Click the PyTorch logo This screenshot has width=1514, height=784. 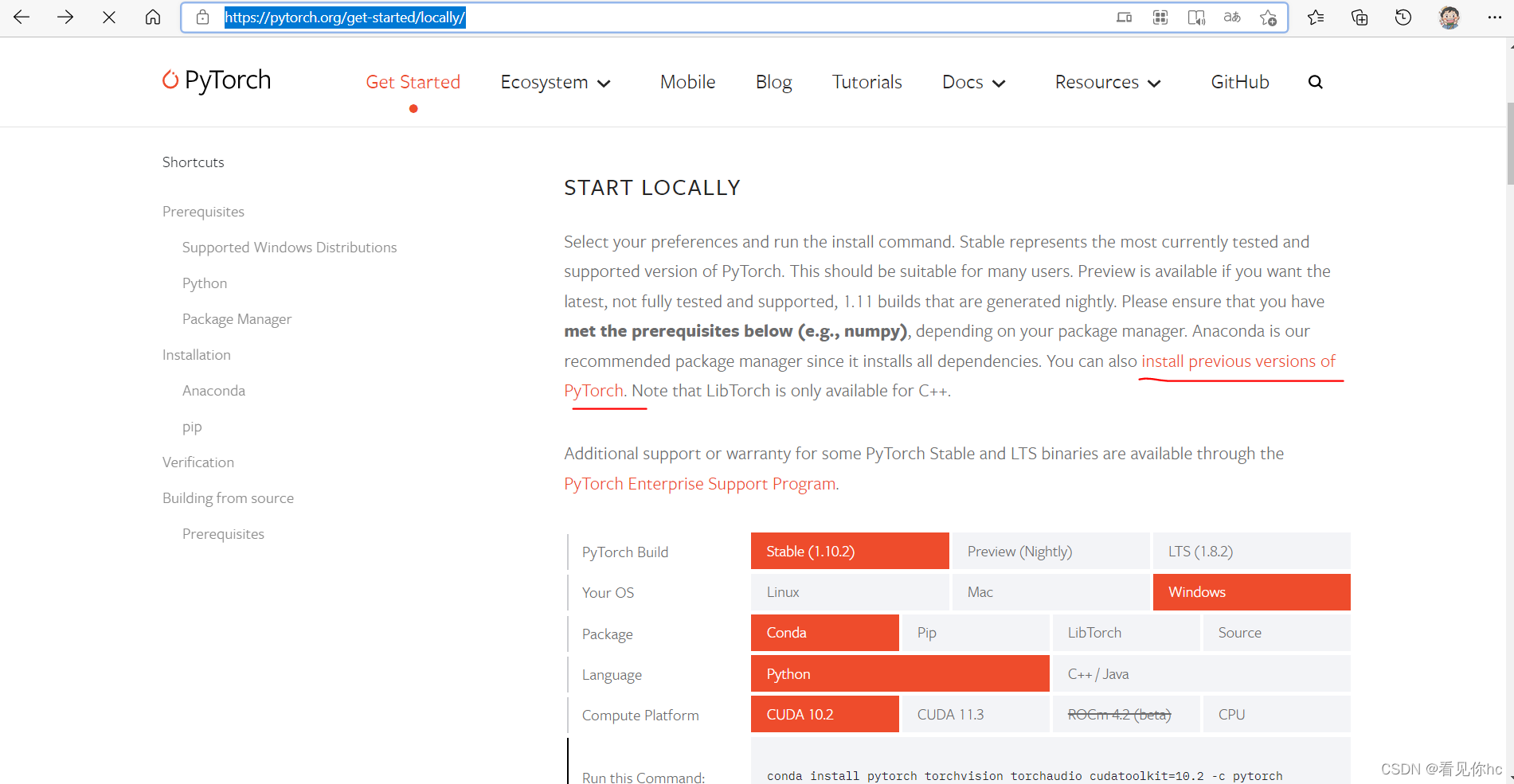(217, 80)
